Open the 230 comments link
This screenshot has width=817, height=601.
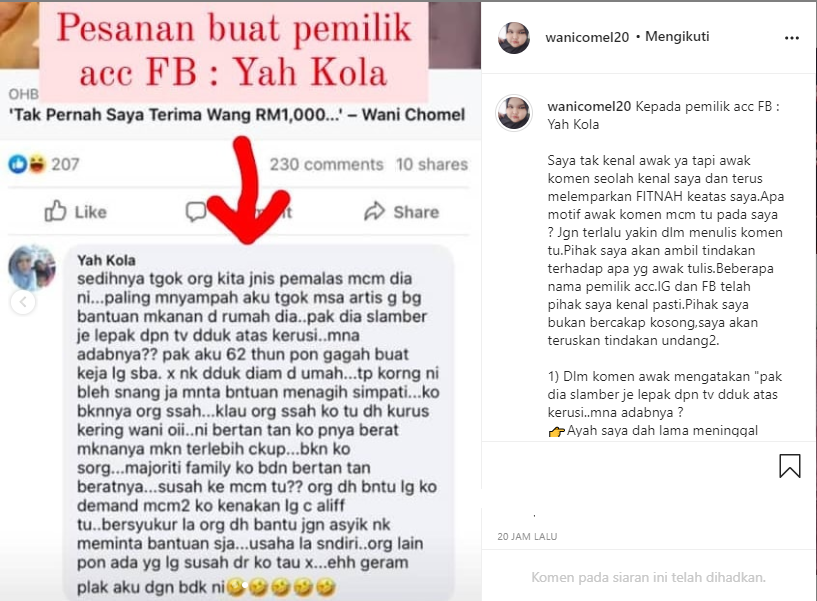(x=326, y=164)
